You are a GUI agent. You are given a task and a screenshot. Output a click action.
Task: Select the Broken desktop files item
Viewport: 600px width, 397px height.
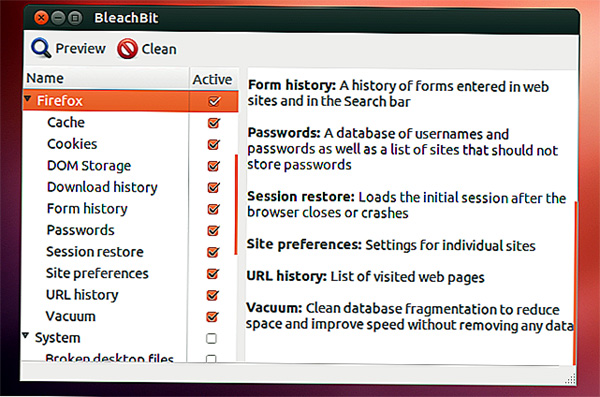click(109, 357)
